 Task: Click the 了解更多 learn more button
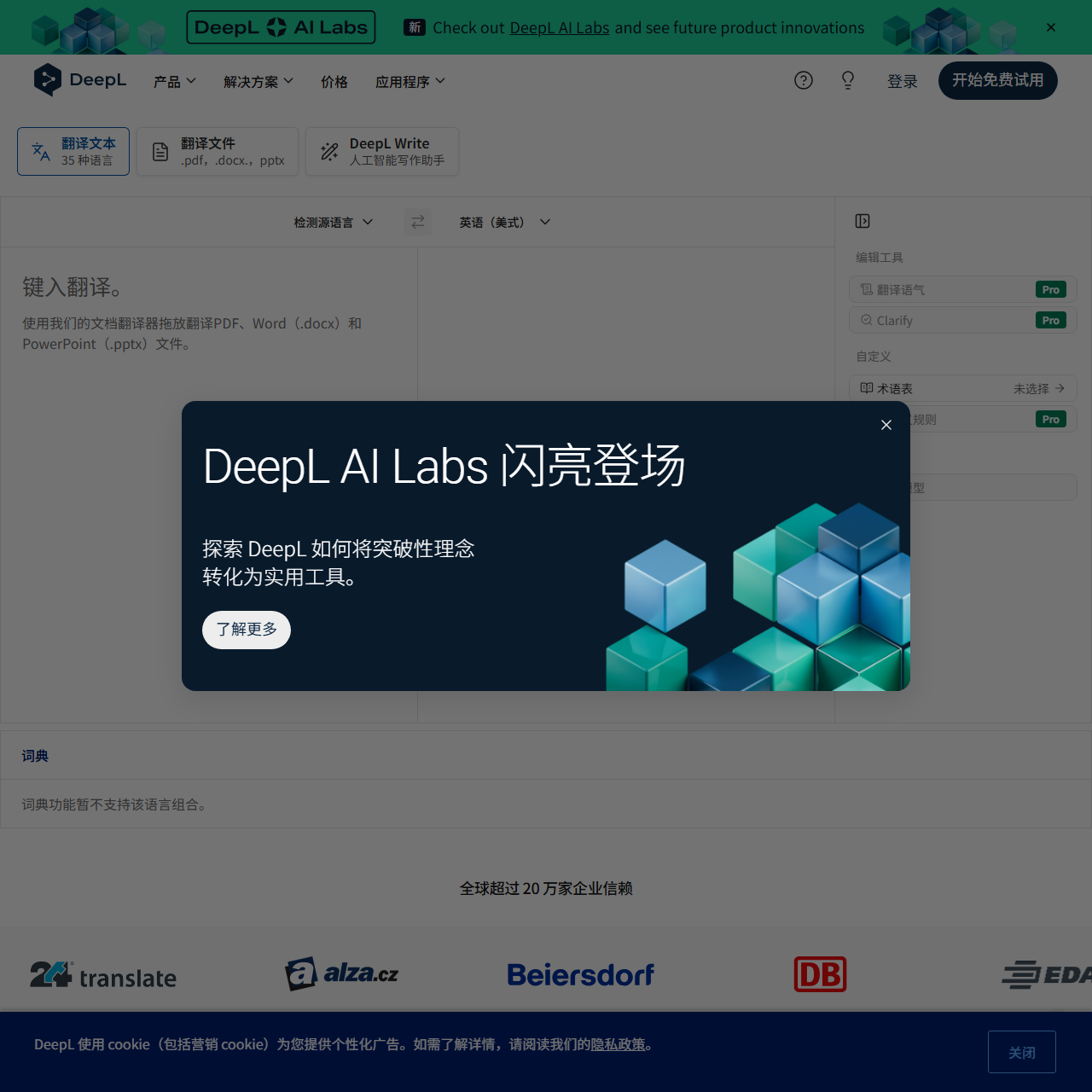point(246,630)
